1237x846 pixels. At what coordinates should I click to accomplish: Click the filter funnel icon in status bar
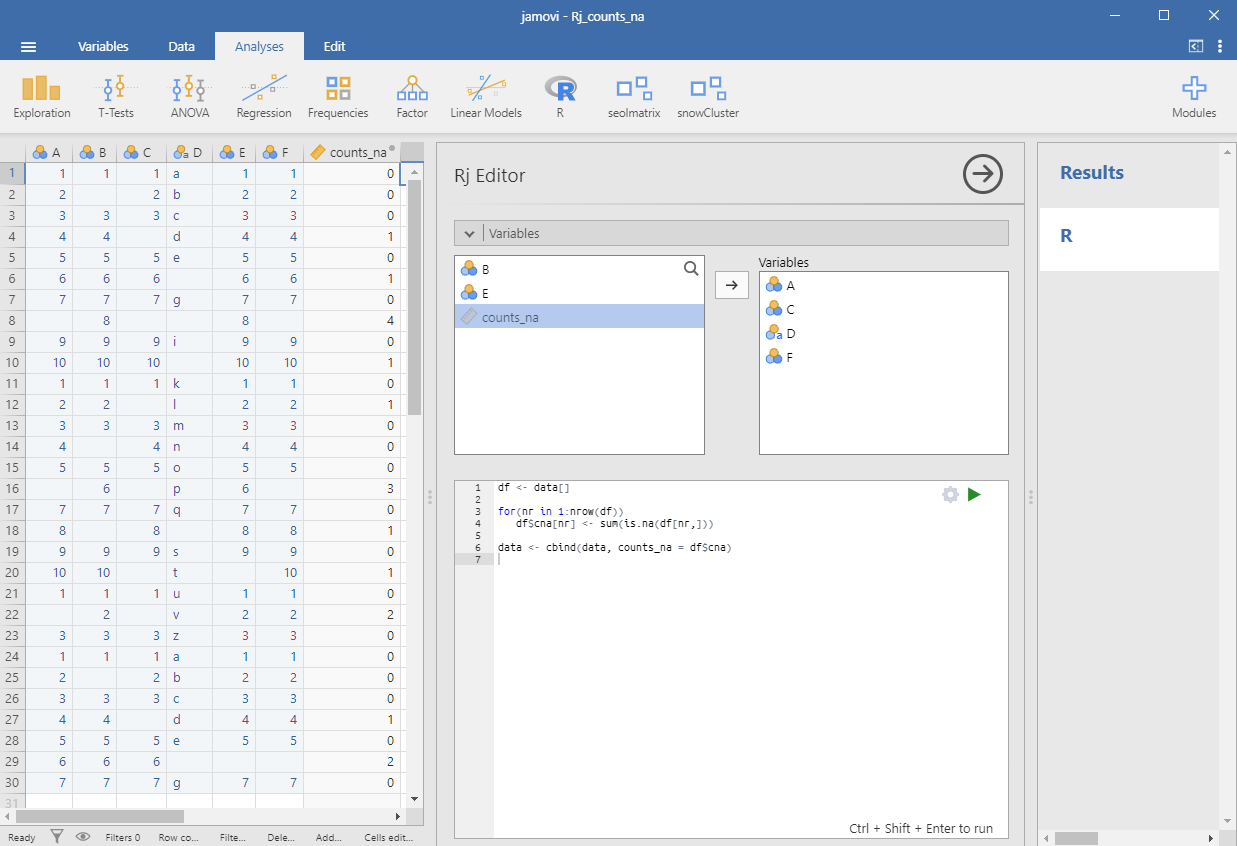click(58, 837)
